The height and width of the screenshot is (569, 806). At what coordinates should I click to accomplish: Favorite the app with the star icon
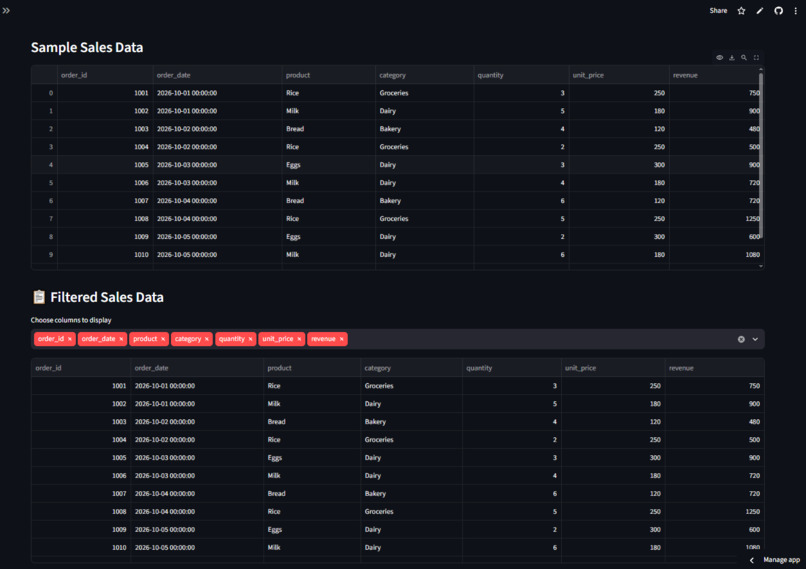741,11
